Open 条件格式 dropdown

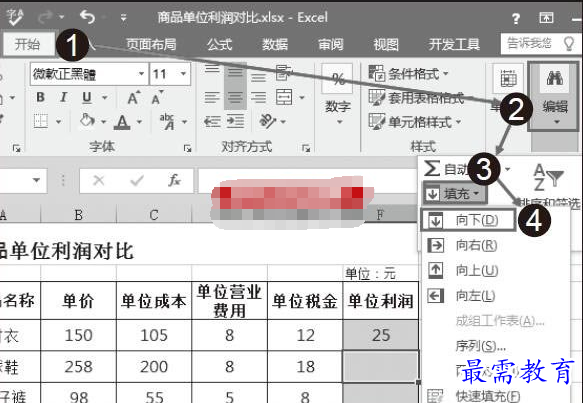[408, 73]
